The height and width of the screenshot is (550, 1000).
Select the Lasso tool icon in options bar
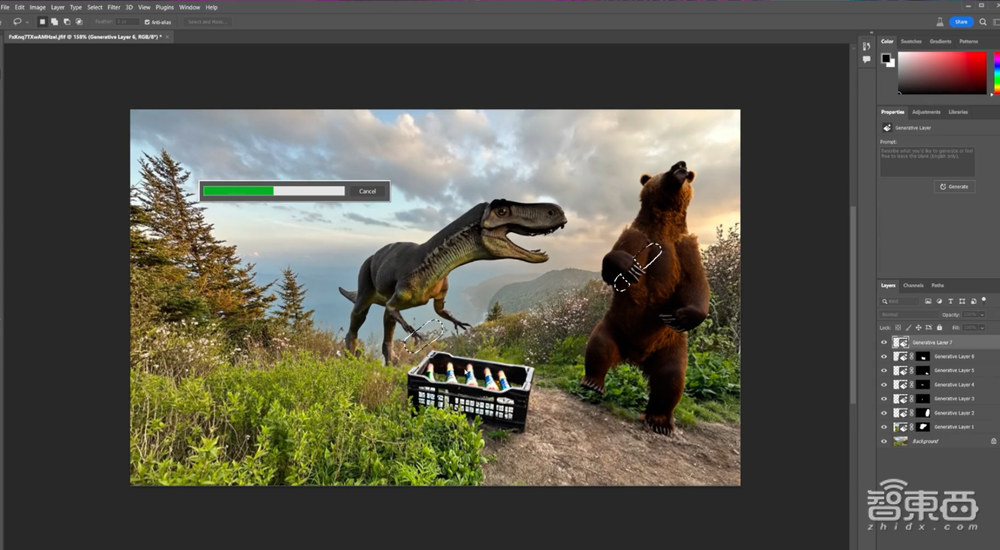[x=18, y=21]
